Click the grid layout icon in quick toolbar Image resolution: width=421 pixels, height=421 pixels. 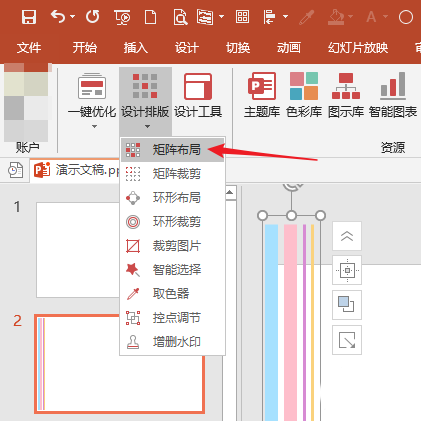(242, 16)
